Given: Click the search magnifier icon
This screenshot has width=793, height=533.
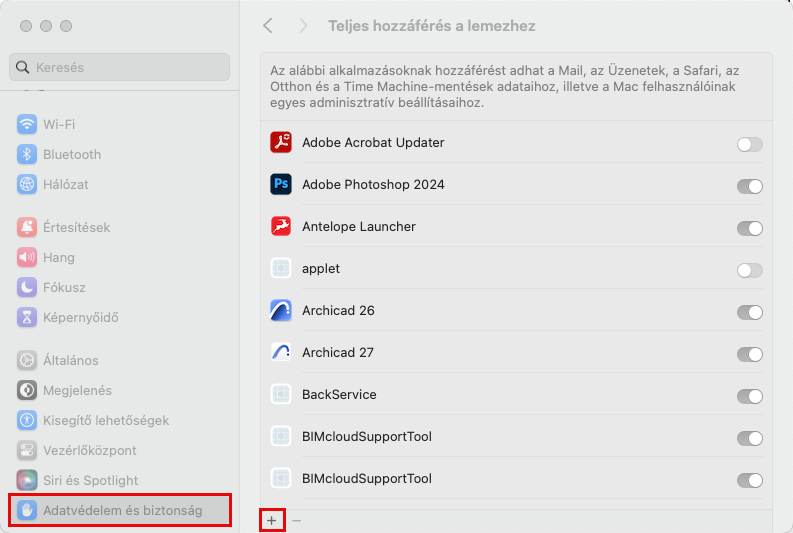Looking at the screenshot, I should point(22,67).
